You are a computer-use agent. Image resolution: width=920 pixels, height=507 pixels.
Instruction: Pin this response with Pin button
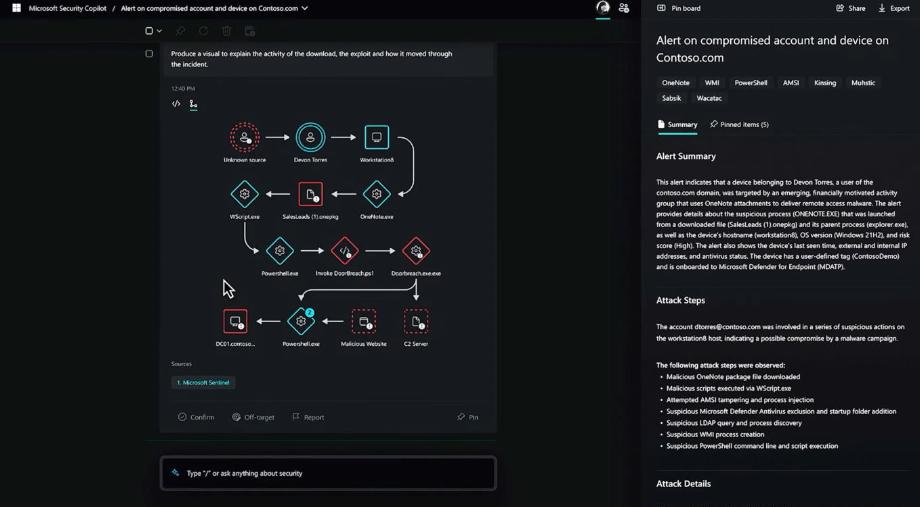coord(468,417)
